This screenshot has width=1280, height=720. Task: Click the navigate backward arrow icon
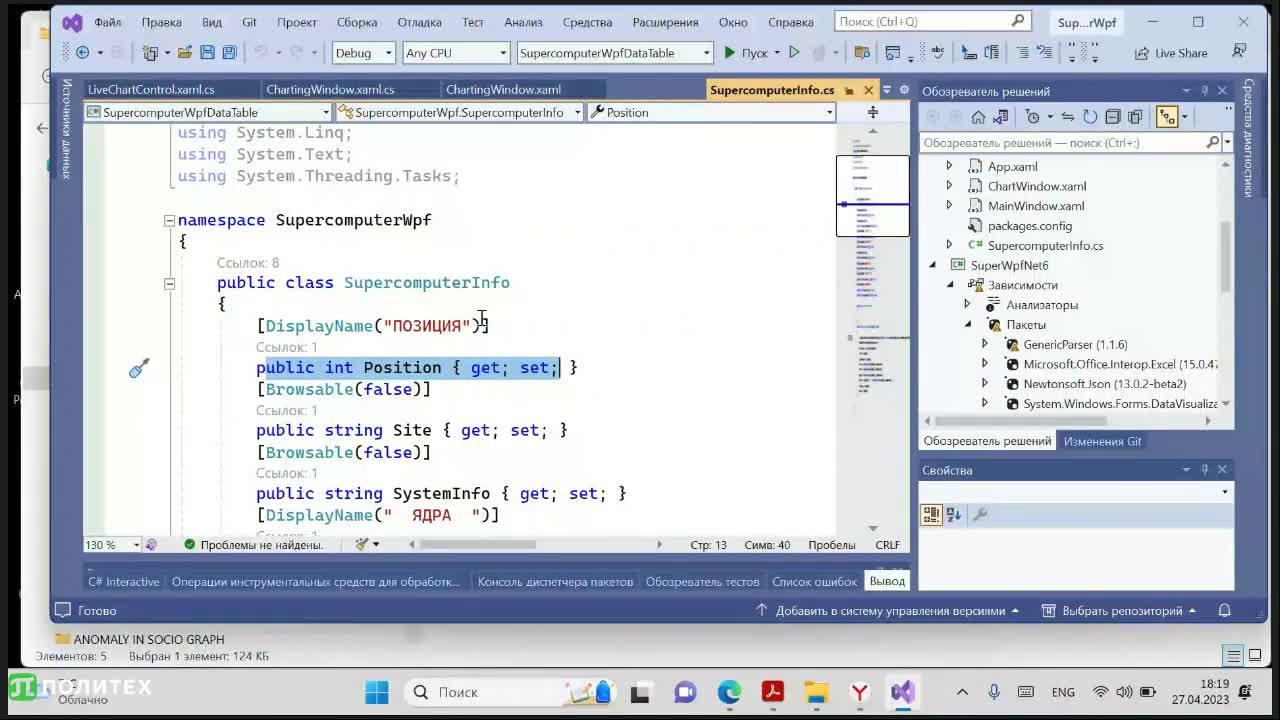tap(82, 53)
